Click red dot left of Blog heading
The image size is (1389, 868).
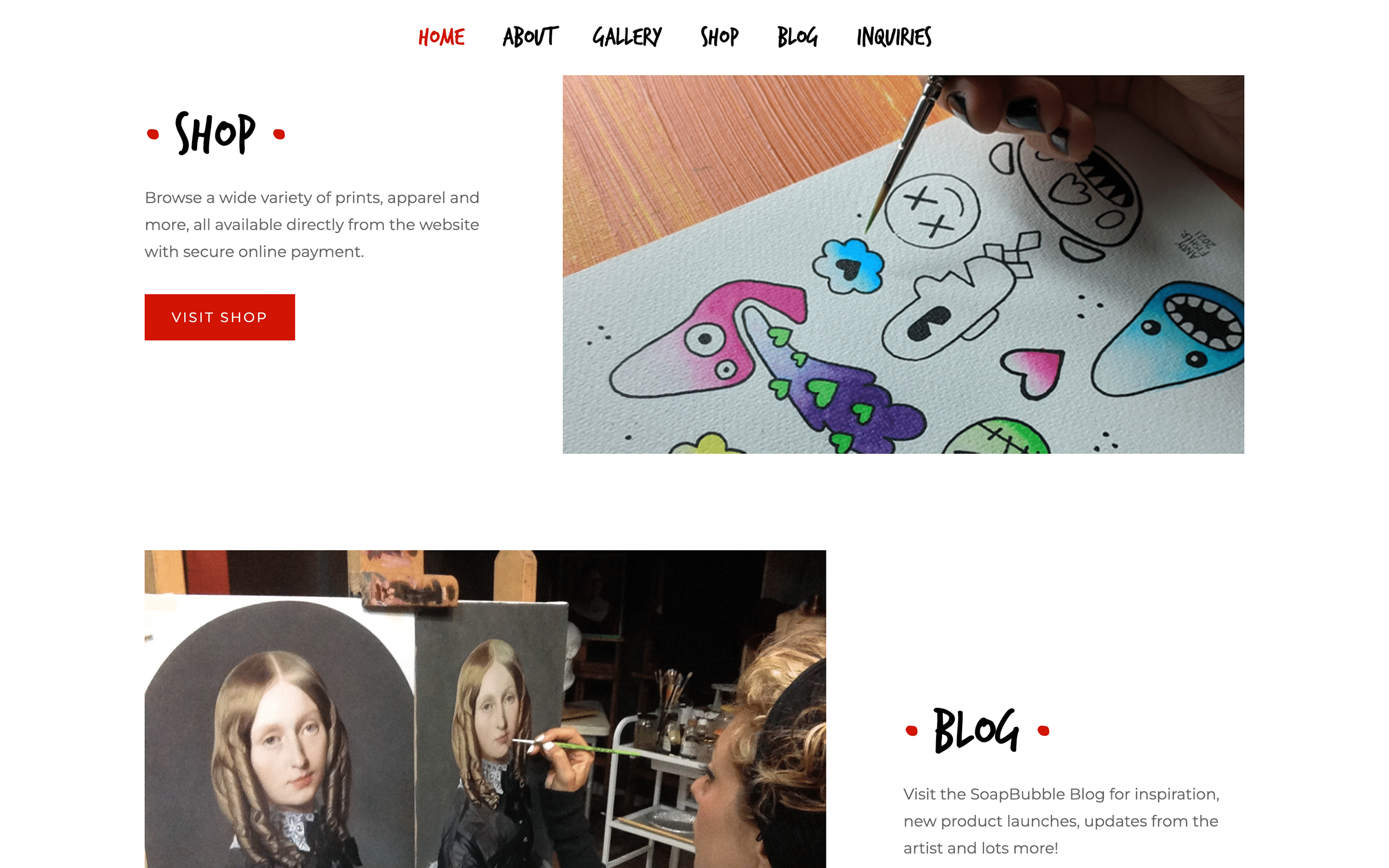coord(911,731)
